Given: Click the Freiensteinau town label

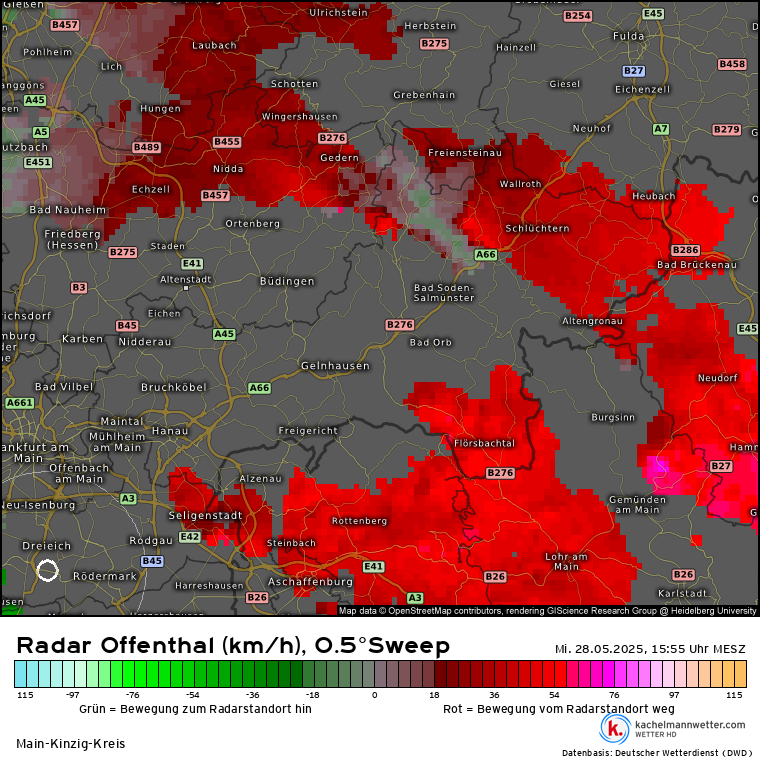Looking at the screenshot, I should [465, 153].
